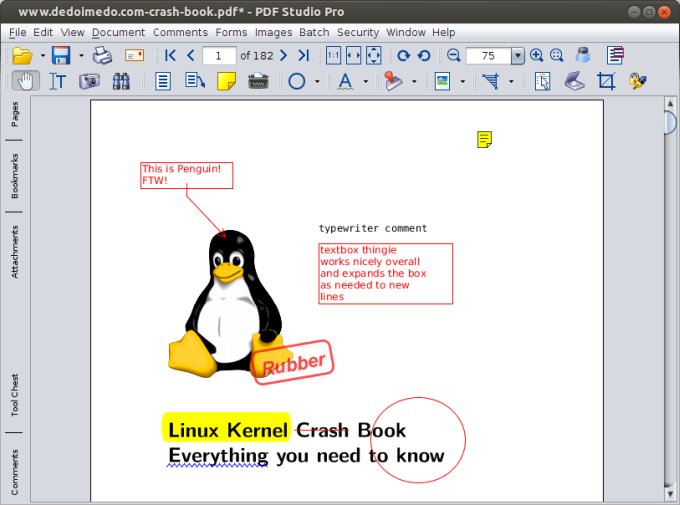Open the Batch menu
The height and width of the screenshot is (505, 680).
[x=314, y=33]
